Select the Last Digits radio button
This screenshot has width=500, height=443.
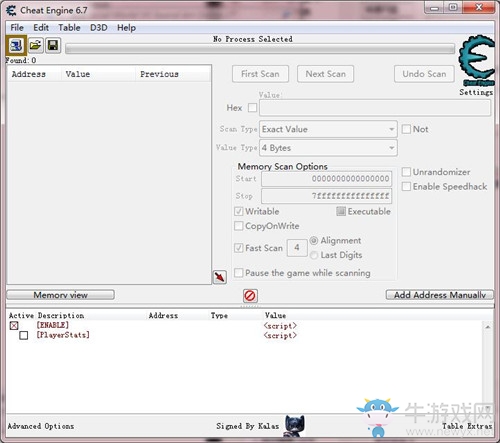tap(314, 255)
